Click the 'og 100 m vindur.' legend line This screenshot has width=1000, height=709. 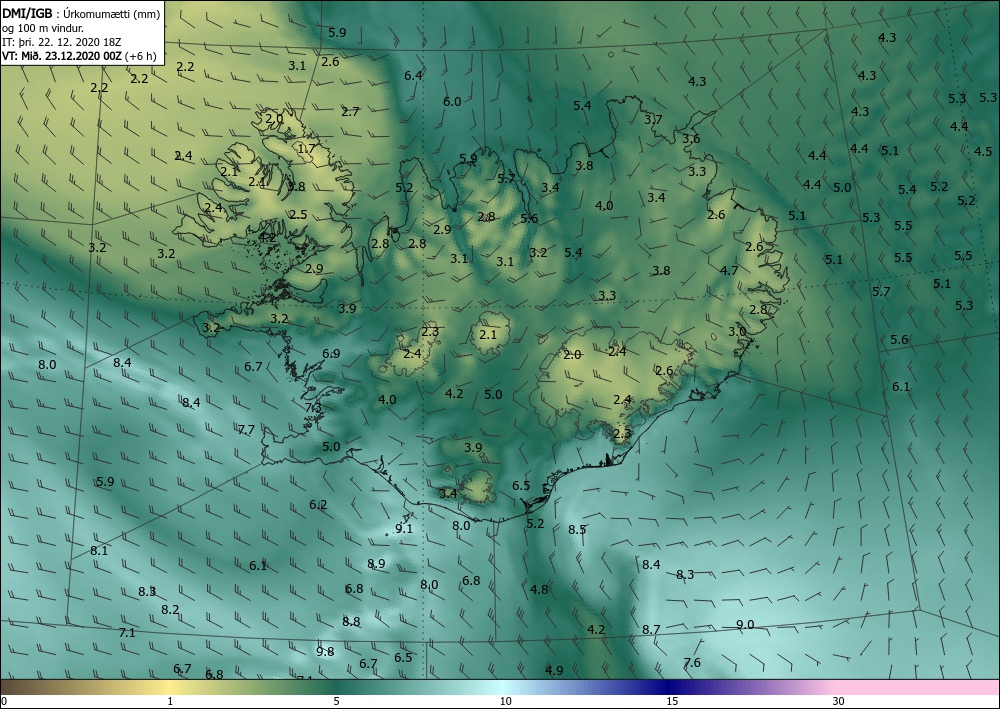pyautogui.click(x=43, y=28)
